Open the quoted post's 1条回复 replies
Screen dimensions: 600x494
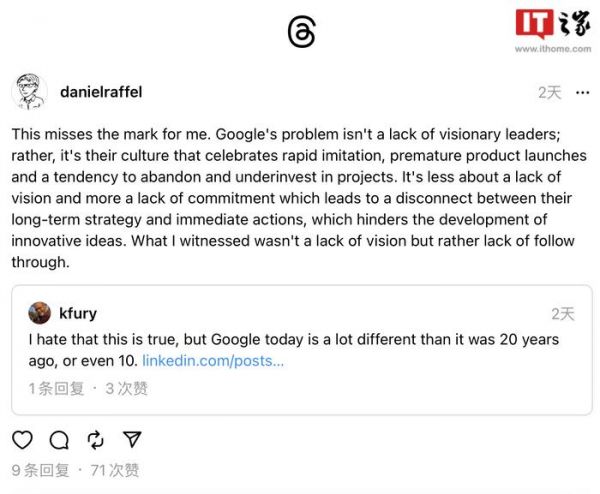[56, 388]
